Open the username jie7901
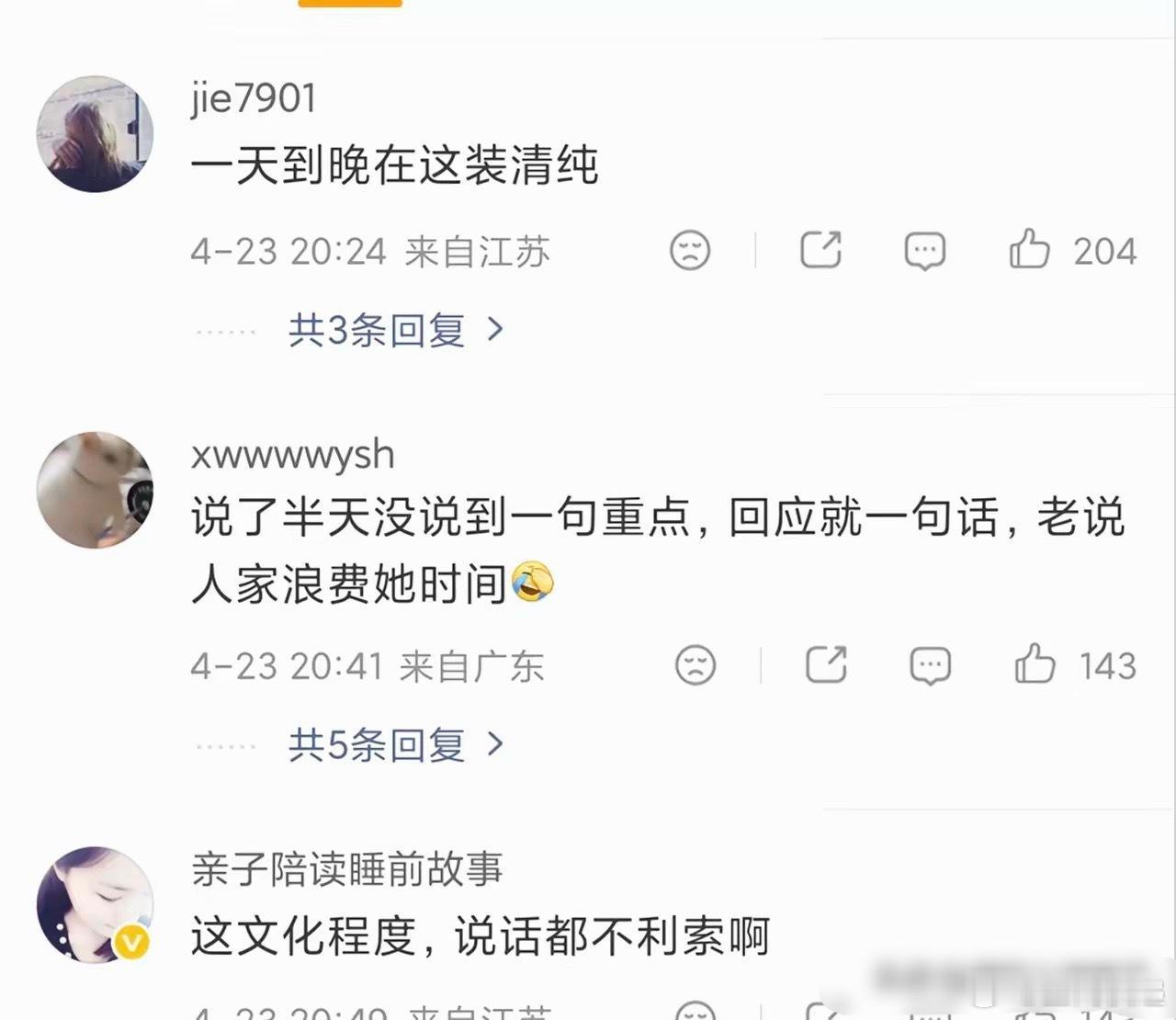This screenshot has width=1176, height=1020. point(254,98)
